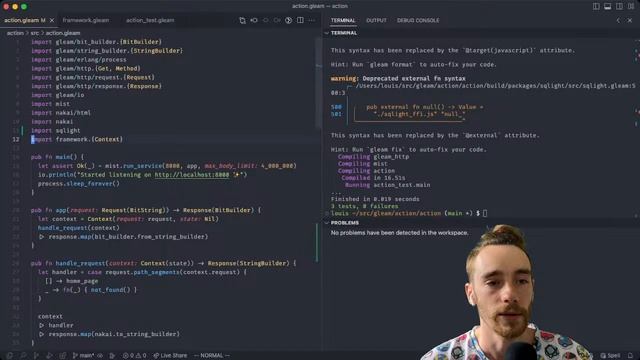Toggle secondary sidebar layout icon in title bar

click(x=619, y=6)
